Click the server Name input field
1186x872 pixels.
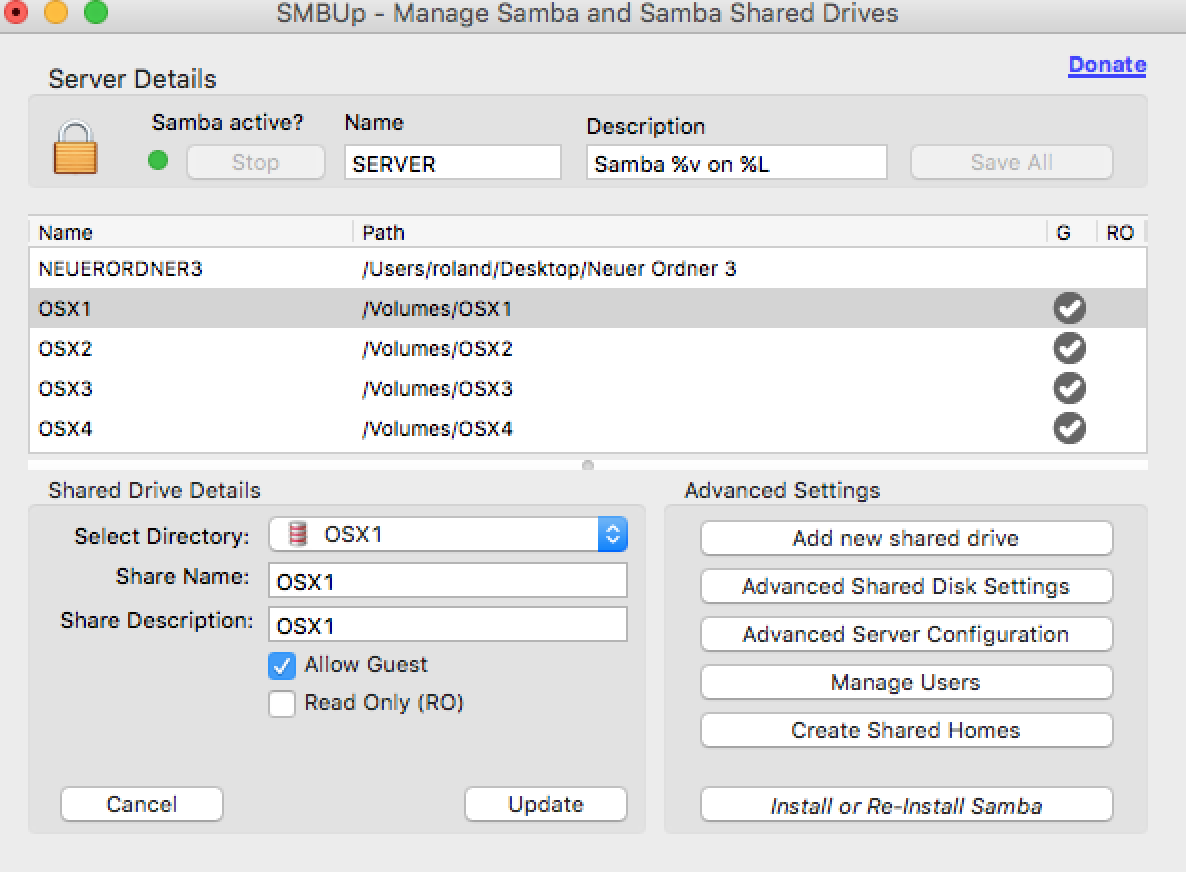point(452,163)
